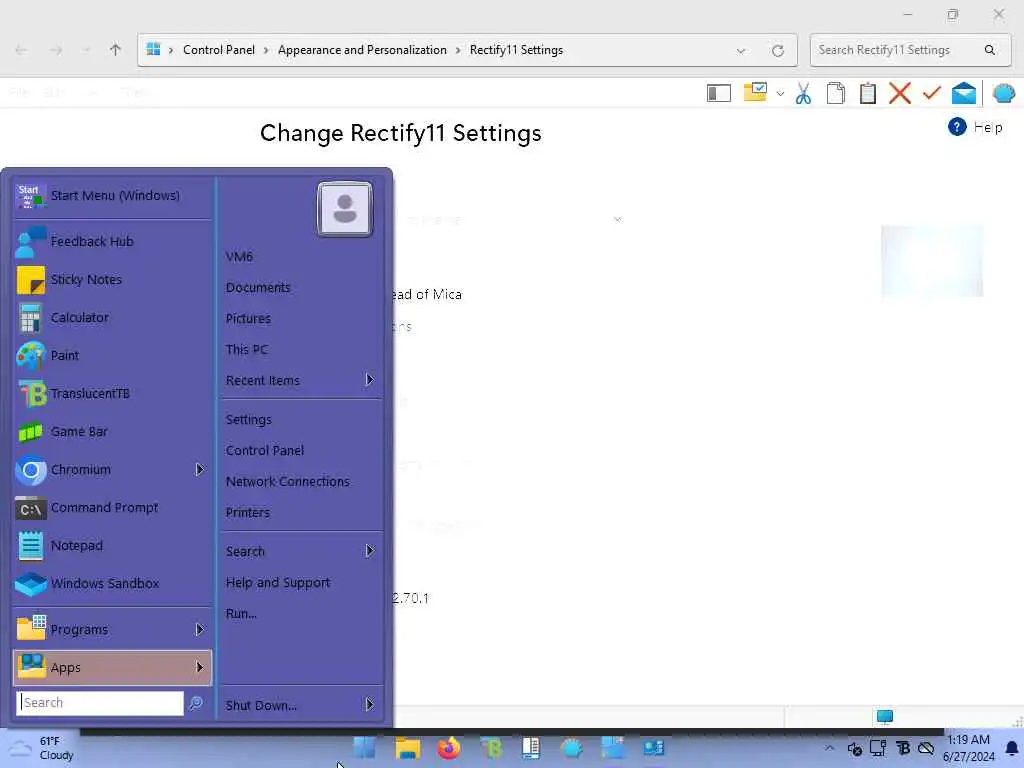1024x768 pixels.
Task: Open folder options toolbar dropdown arrow
Action: (x=780, y=93)
